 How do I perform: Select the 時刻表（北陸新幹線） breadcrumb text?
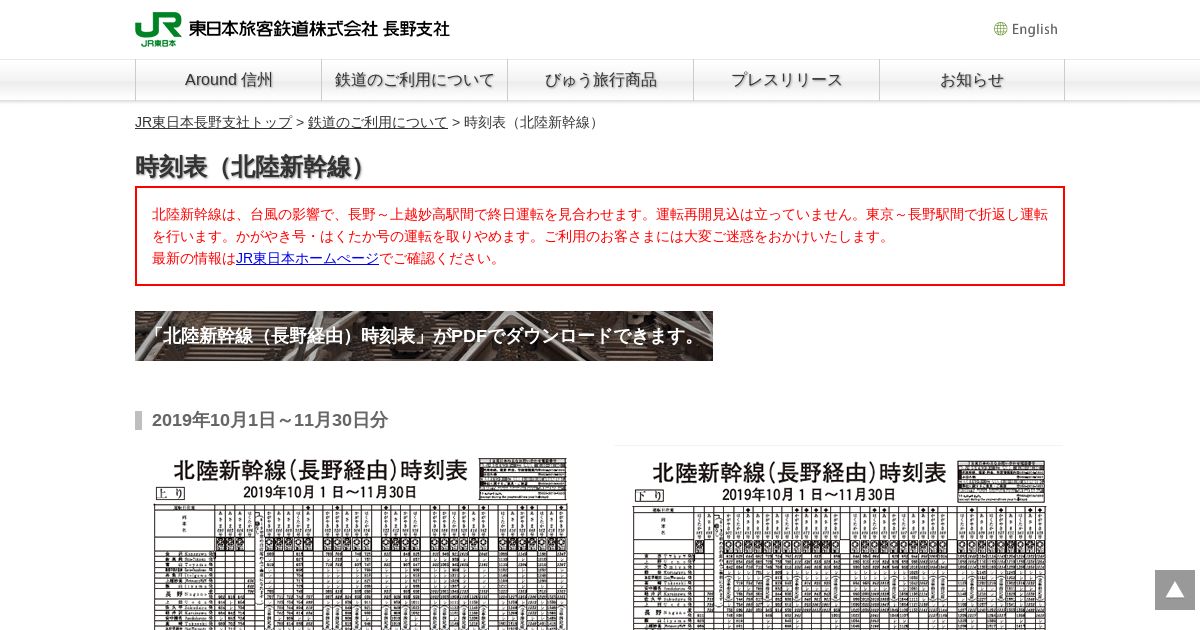point(533,122)
